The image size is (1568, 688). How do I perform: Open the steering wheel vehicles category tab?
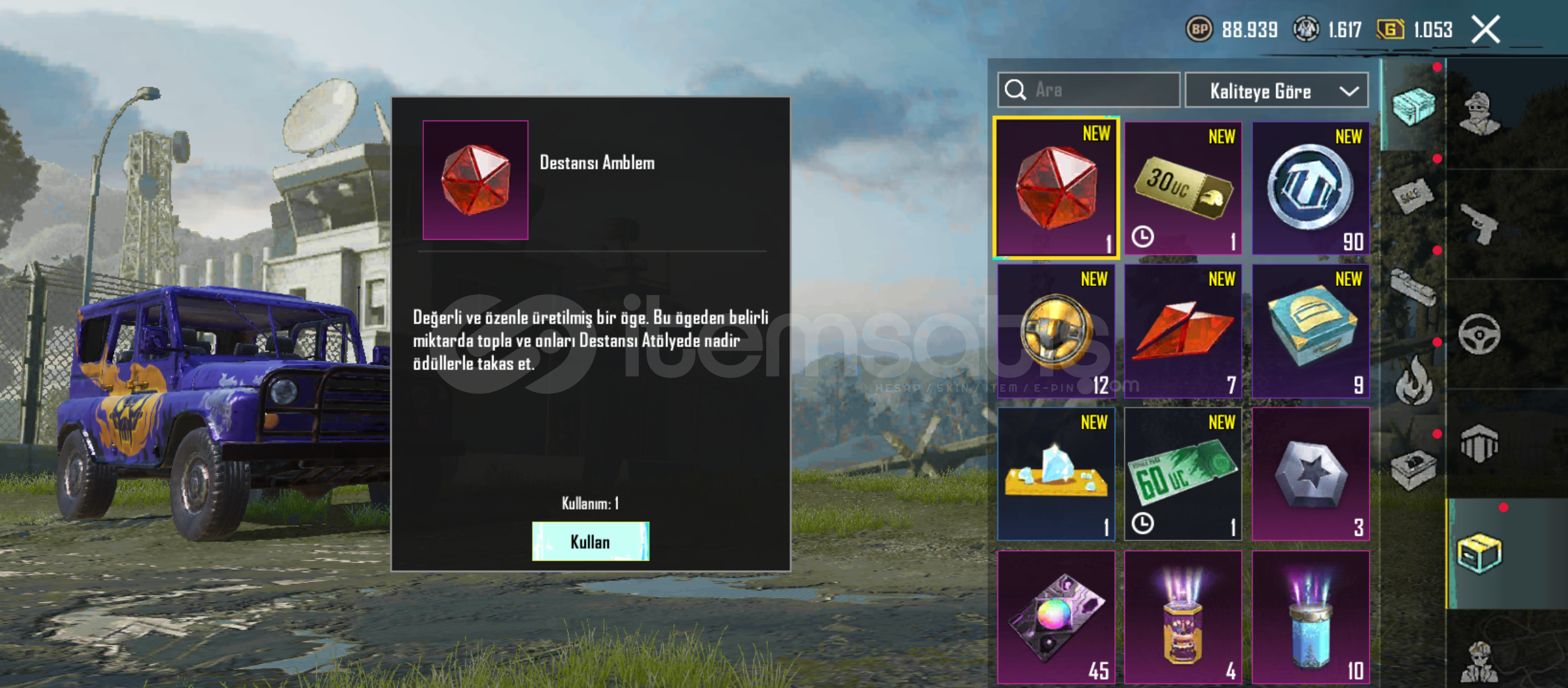click(1480, 334)
